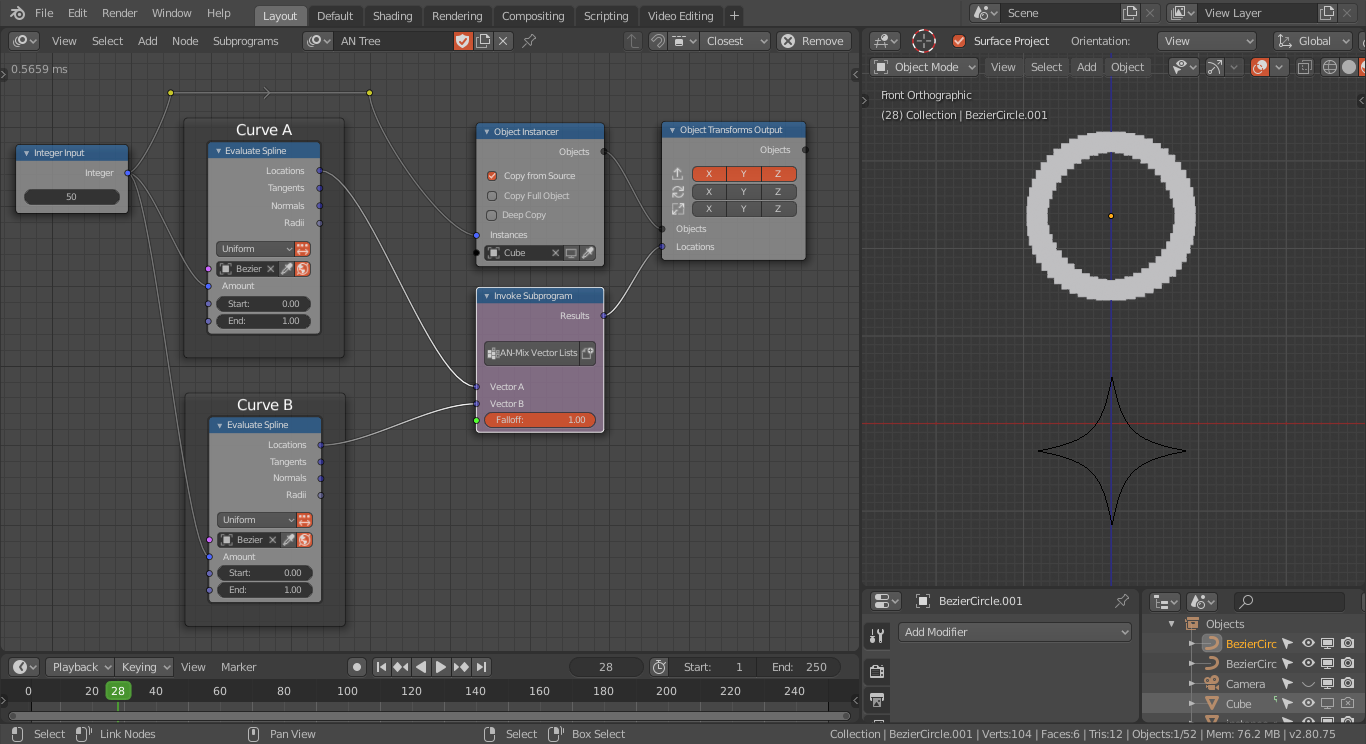1366x744 pixels.
Task: Collapse the Objects tree in outliner
Action: (x=1172, y=624)
